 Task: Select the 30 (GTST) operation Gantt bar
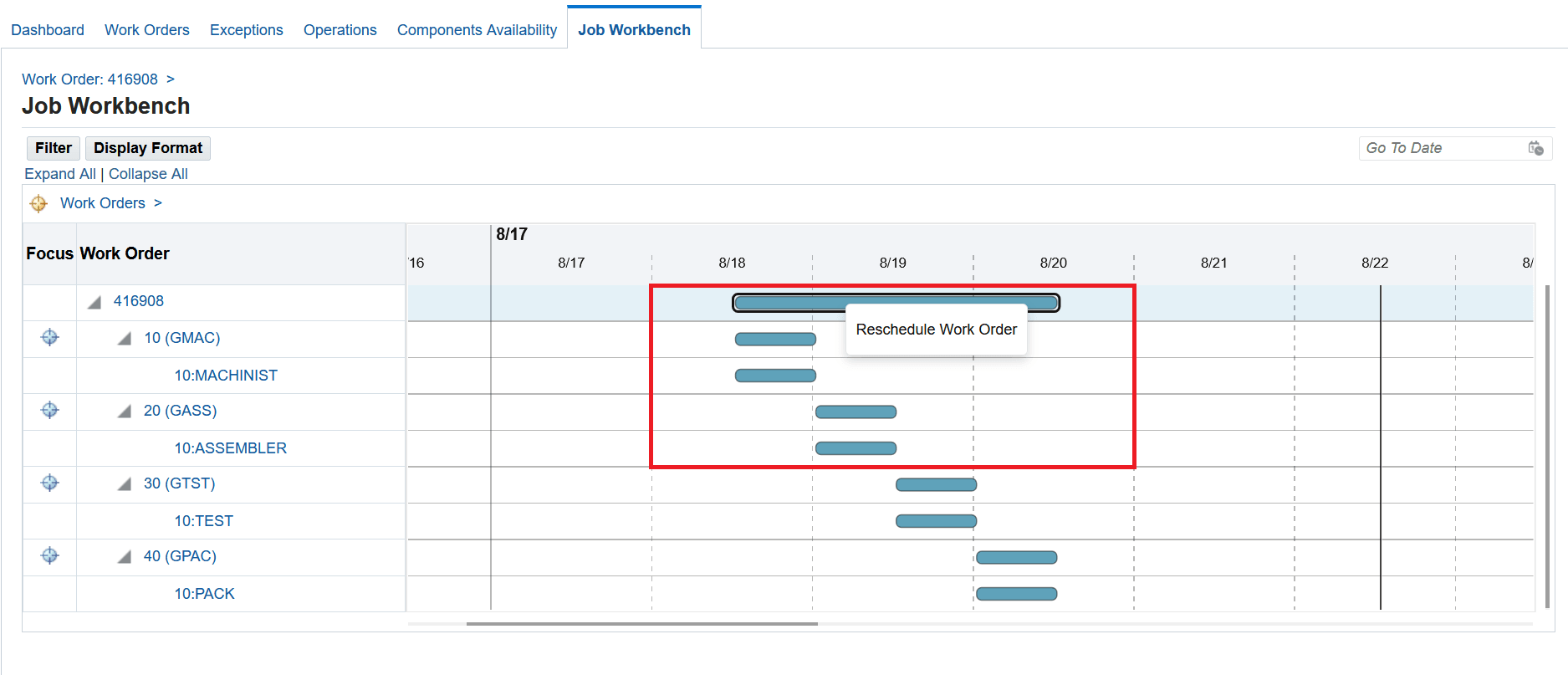tap(936, 484)
